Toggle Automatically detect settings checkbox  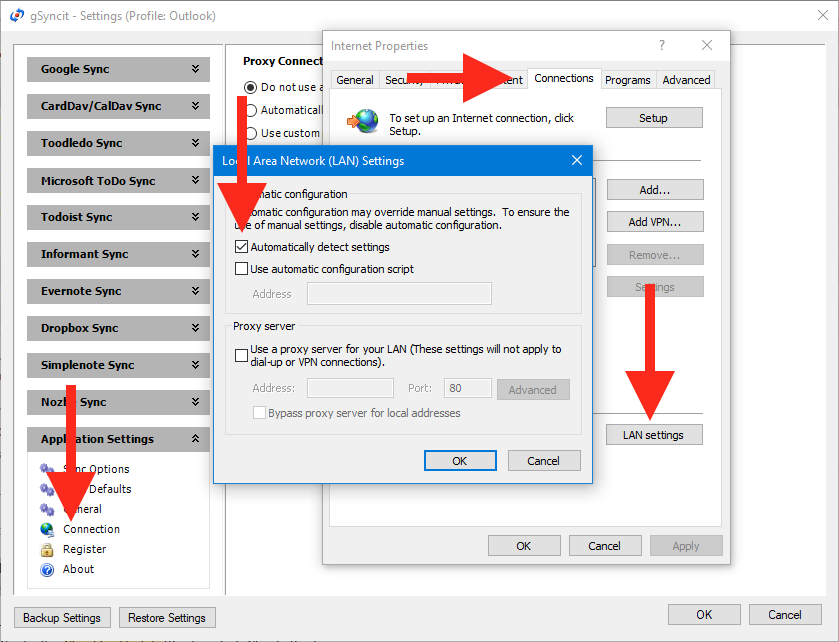pyautogui.click(x=241, y=247)
